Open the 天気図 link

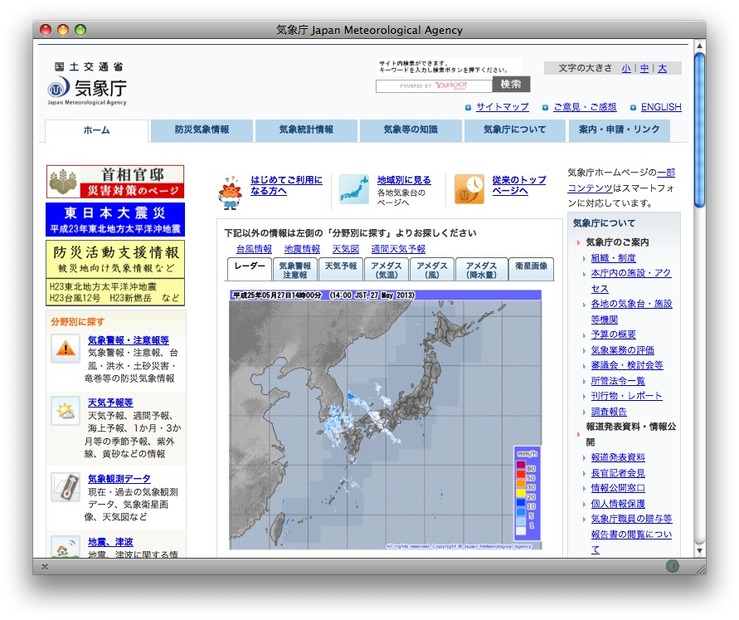click(345, 249)
